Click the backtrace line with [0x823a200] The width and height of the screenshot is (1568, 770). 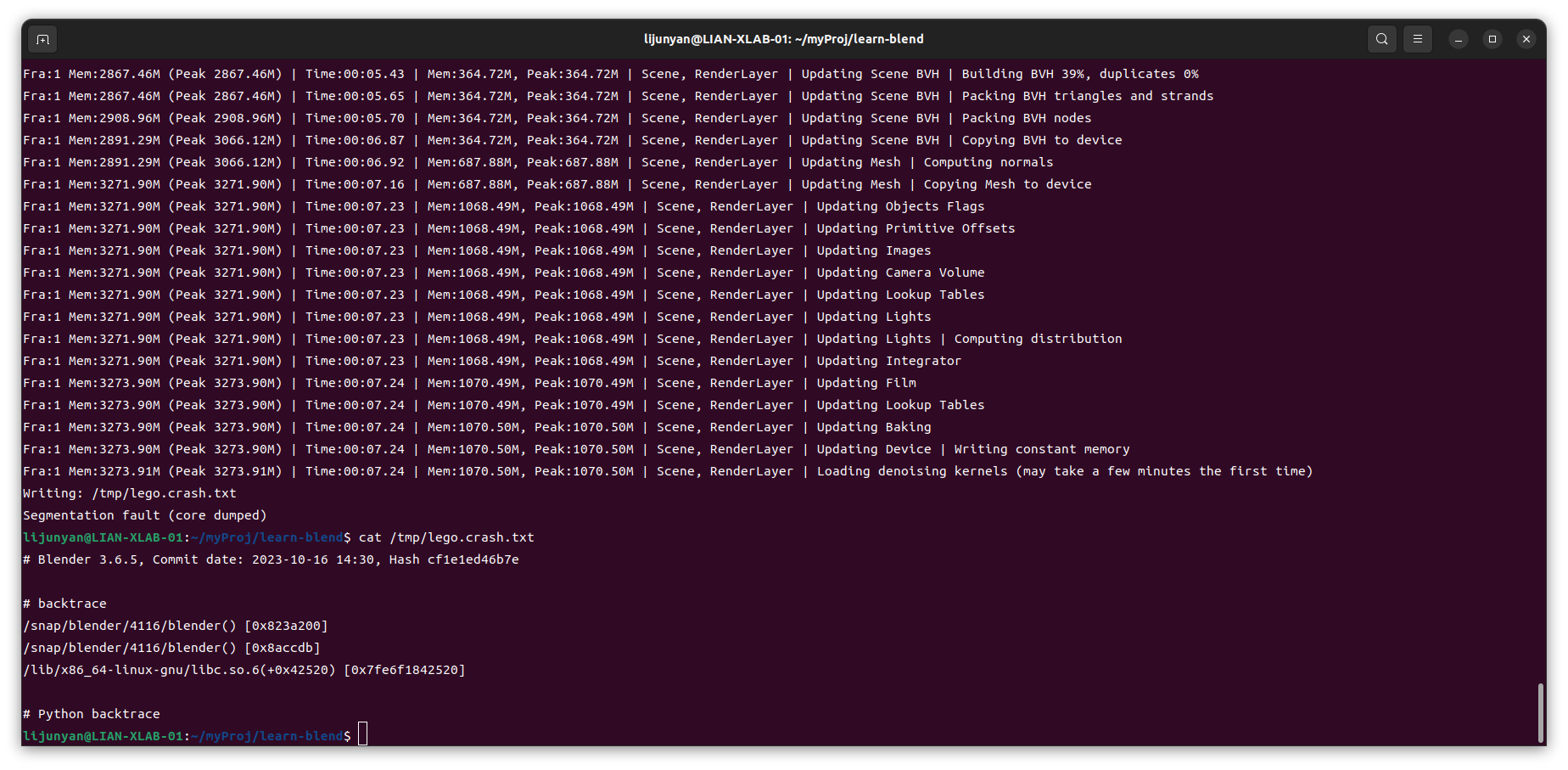pos(176,626)
